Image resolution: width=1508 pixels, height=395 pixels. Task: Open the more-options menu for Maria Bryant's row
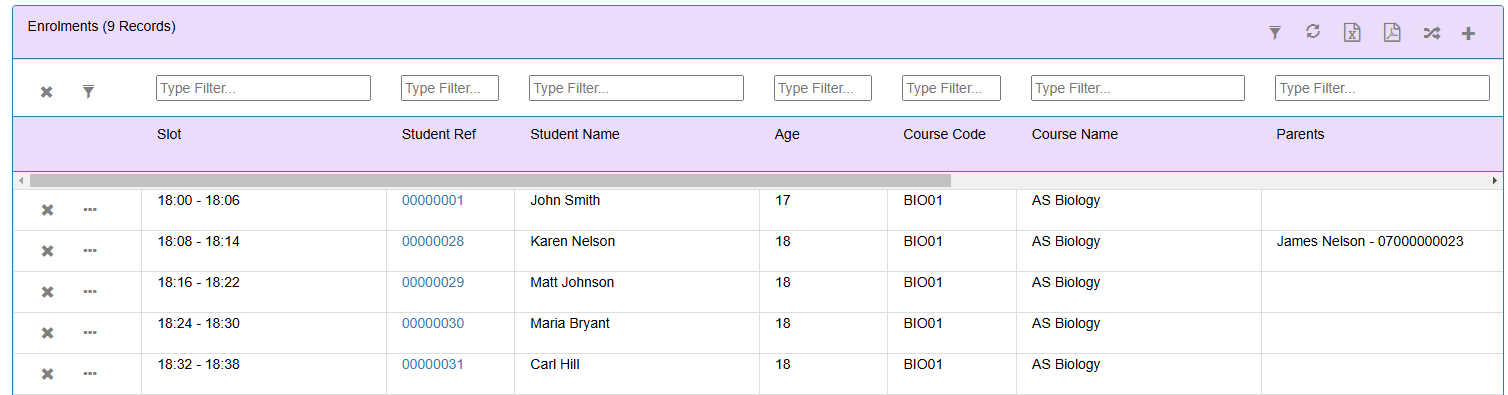(x=90, y=333)
